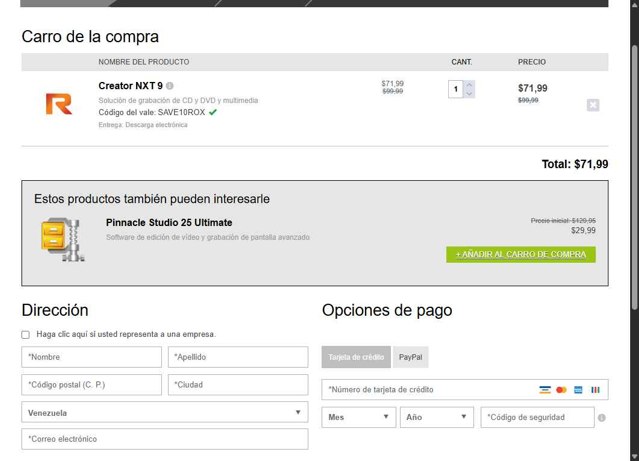The image size is (639, 461).
Task: Select the PayPal payment tab
Action: [410, 357]
